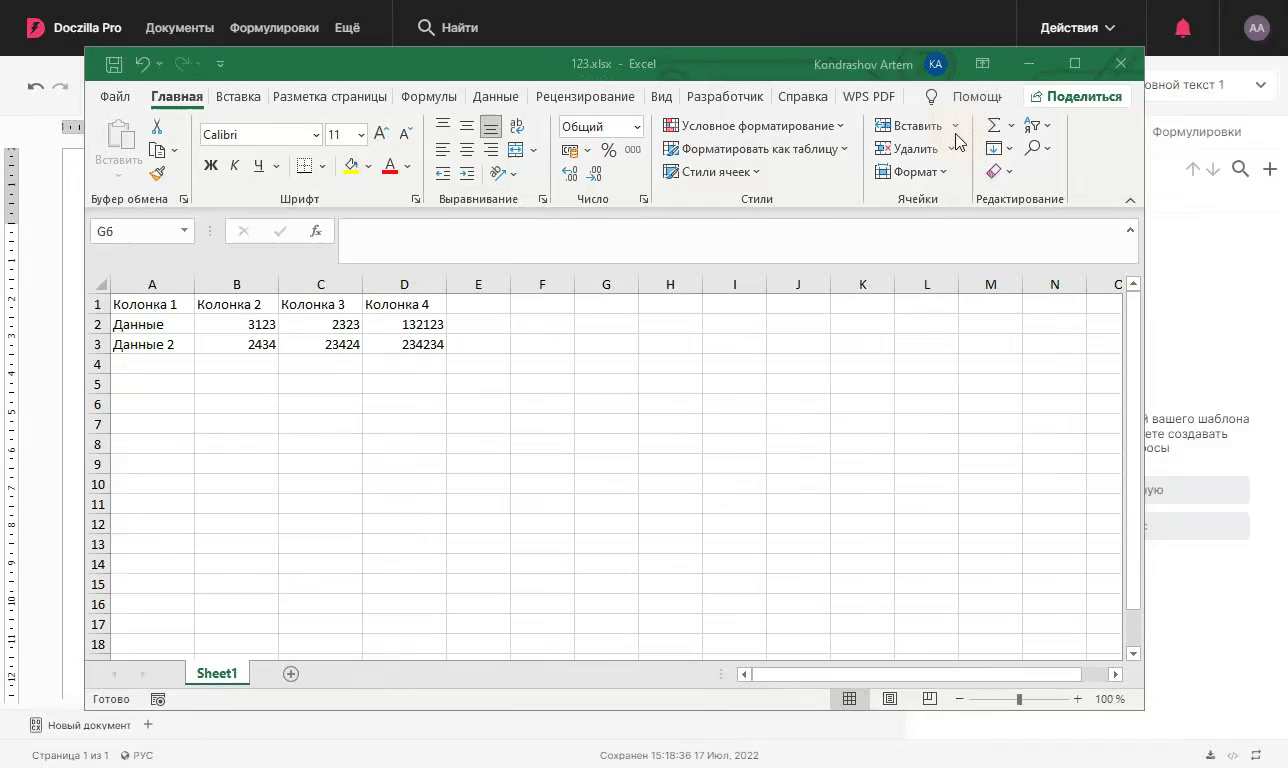Align cell text to the right
The width and height of the screenshot is (1288, 768).
pyautogui.click(x=491, y=150)
